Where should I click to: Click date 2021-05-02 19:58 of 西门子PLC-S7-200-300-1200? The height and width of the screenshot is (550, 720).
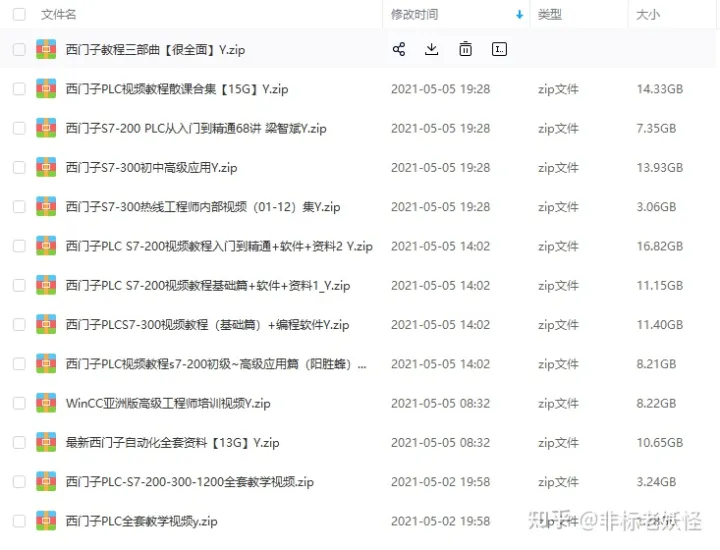440,482
